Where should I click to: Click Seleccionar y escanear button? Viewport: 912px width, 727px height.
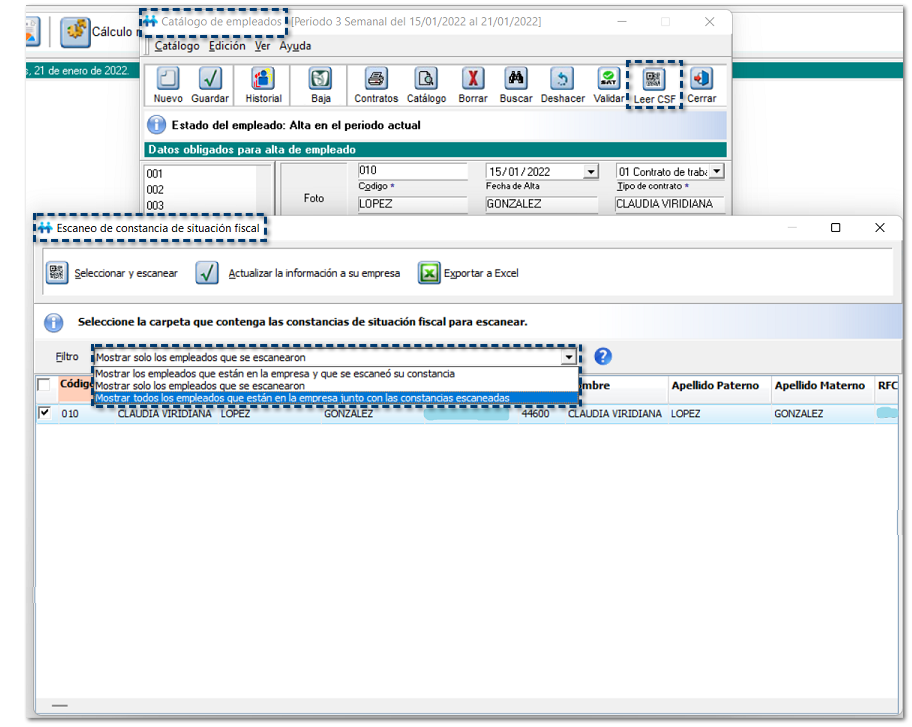pos(113,273)
